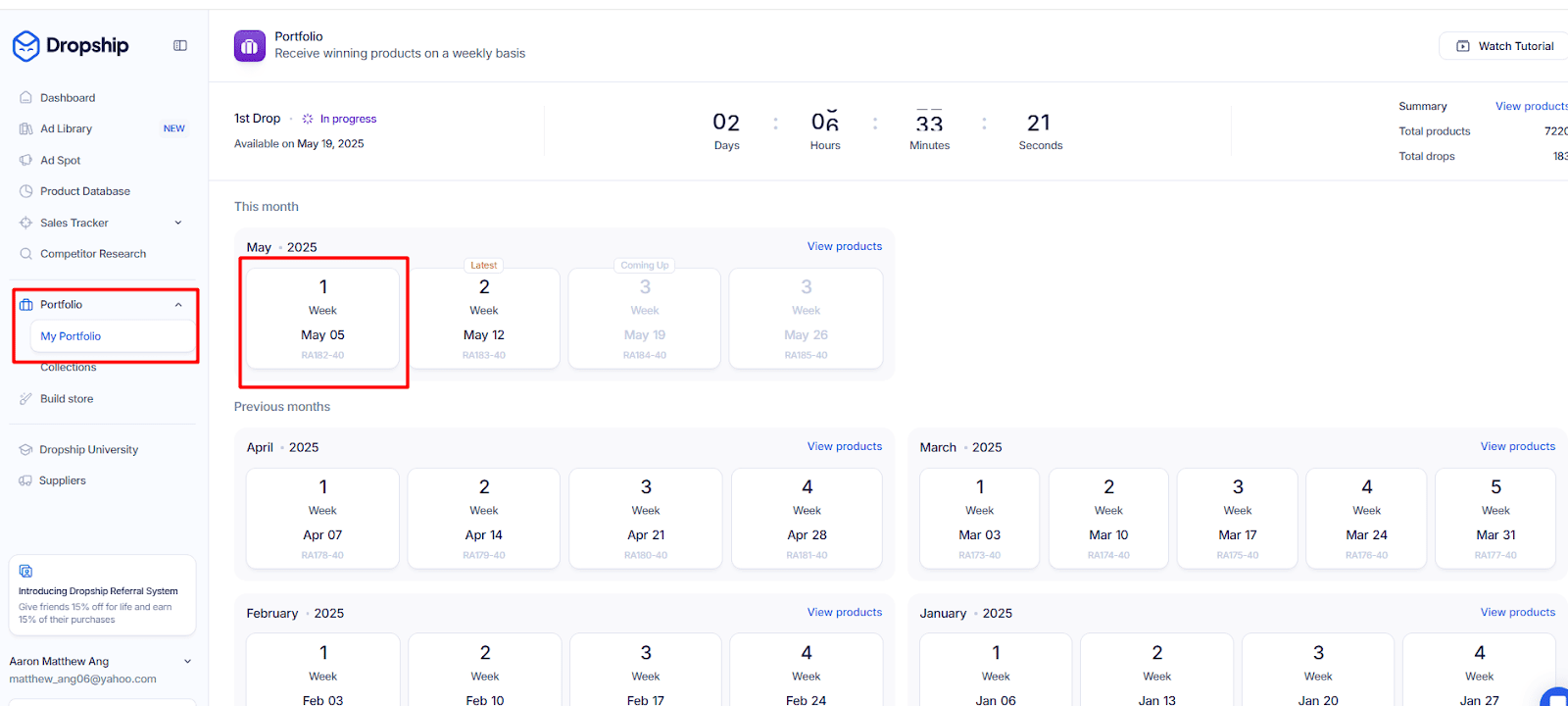Expand the Sales Tracker submenu chevron
Image resolution: width=1568 pixels, height=706 pixels.
pyautogui.click(x=178, y=223)
